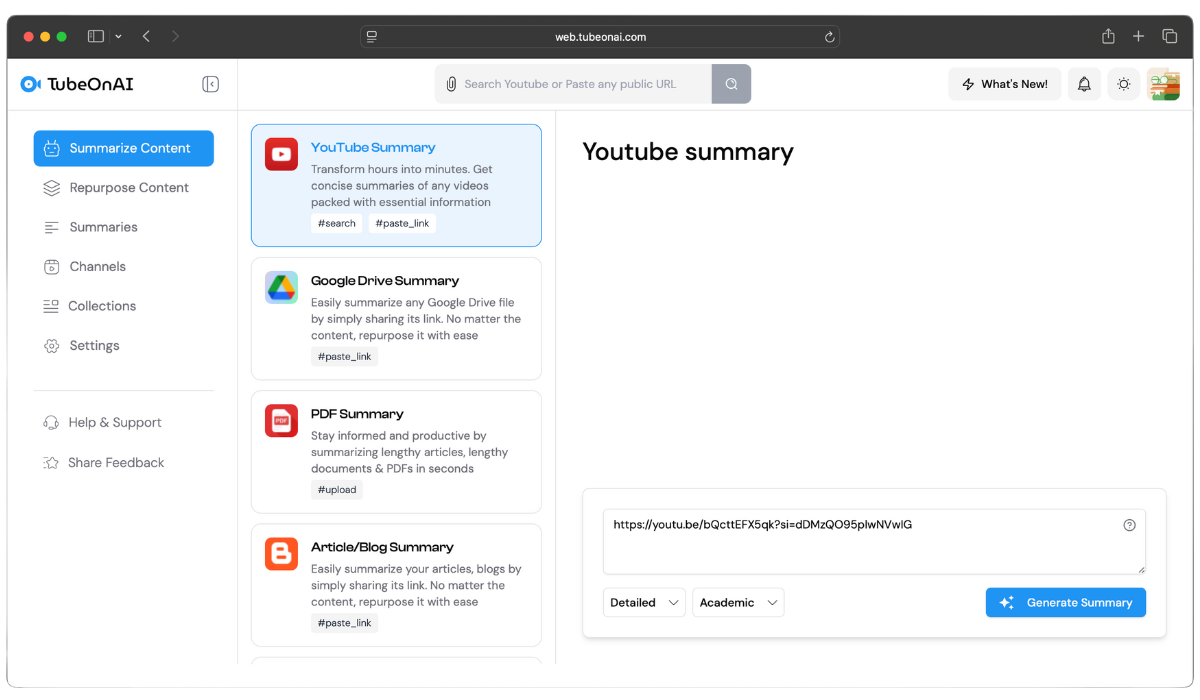Click the YouTube red play icon

coord(281,154)
